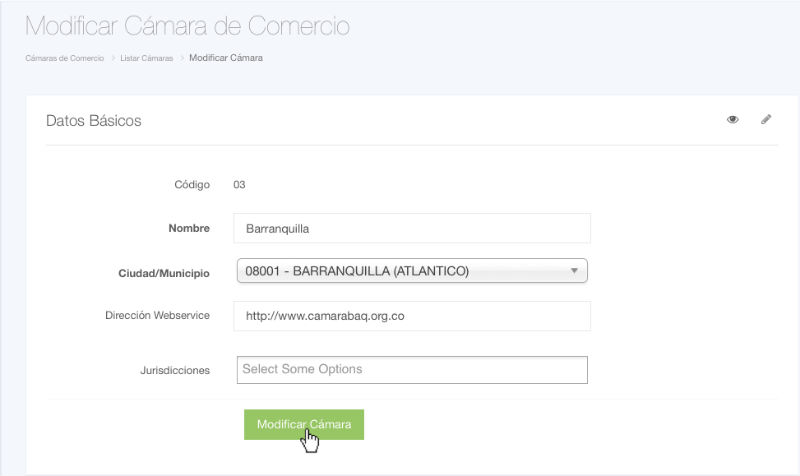Click the Modificar Cámara de Comercio page title
The width and height of the screenshot is (800, 476).
point(187,26)
